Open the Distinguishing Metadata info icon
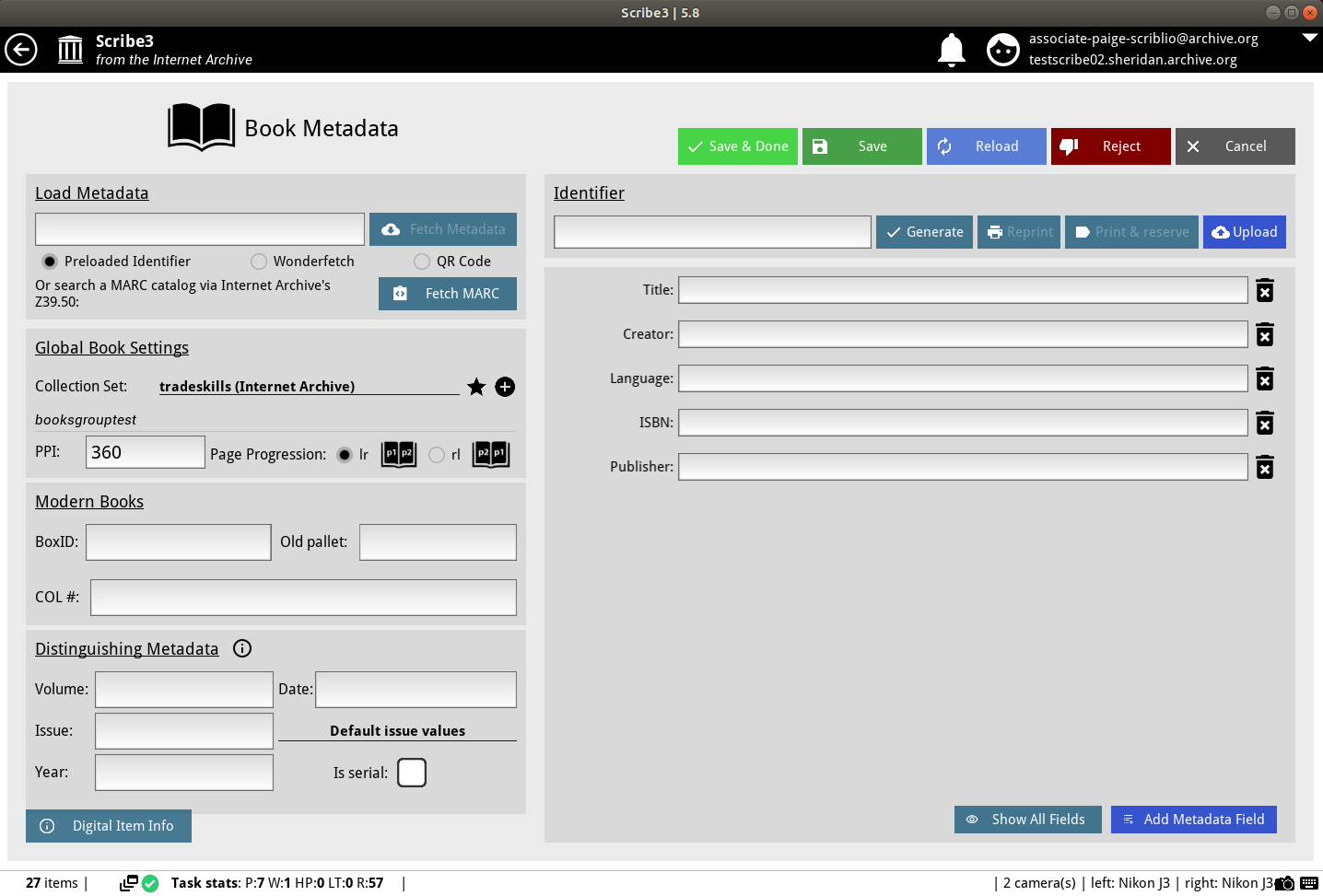Screen dimensions: 1323x896 (242, 648)
